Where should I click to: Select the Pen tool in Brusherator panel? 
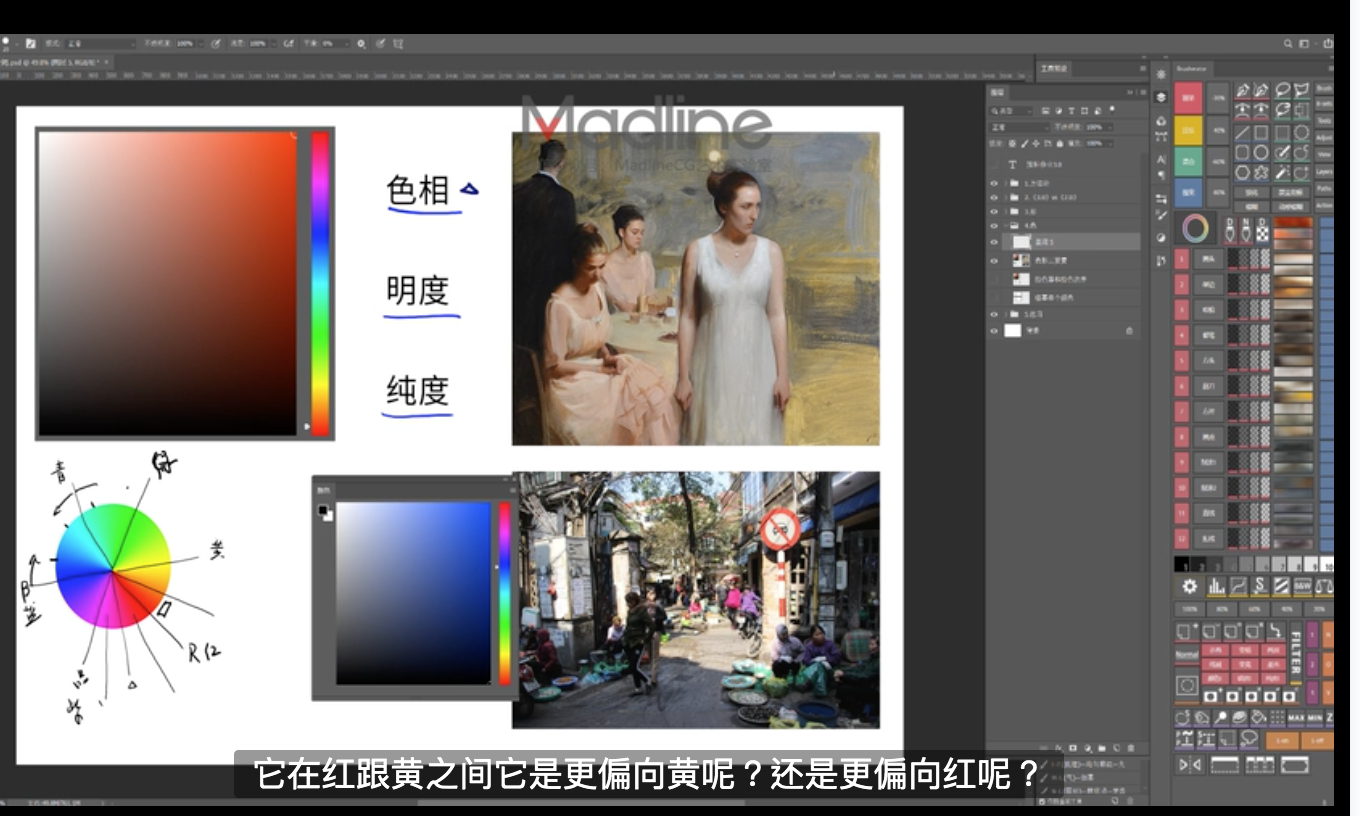tap(1243, 90)
